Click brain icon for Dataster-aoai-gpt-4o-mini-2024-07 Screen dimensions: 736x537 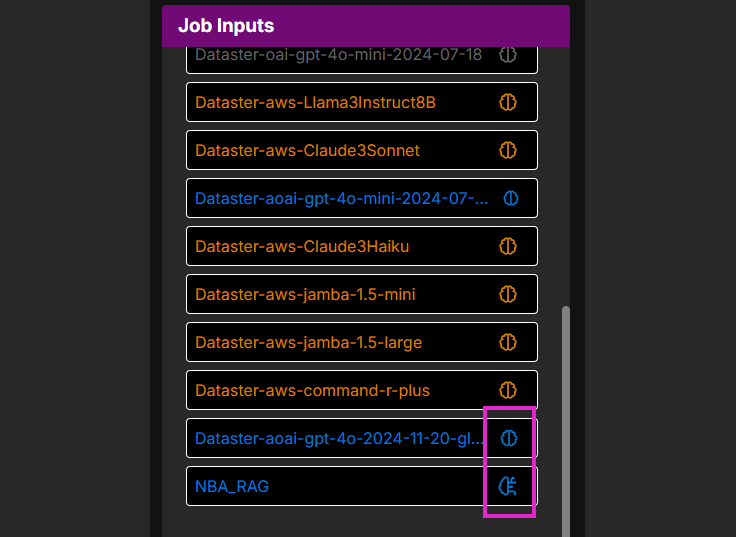(511, 198)
